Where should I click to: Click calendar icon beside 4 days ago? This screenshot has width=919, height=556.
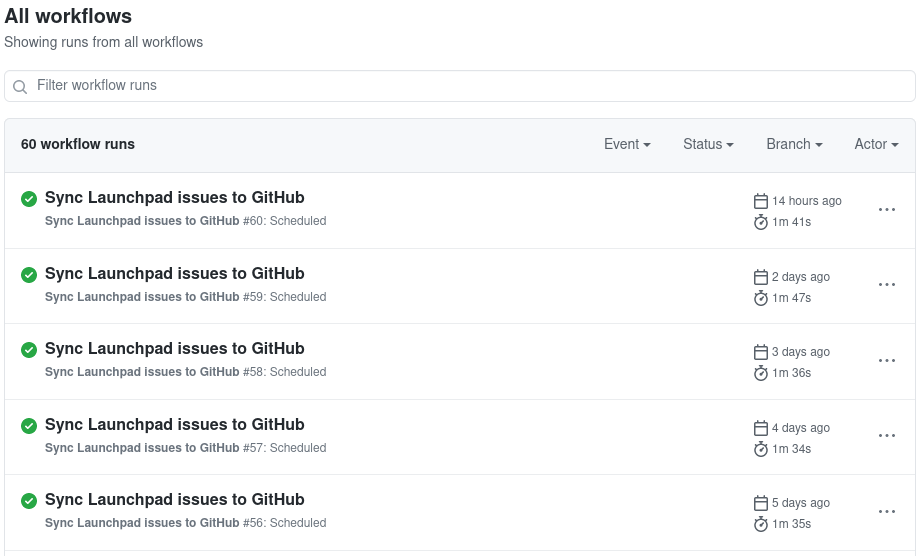pyautogui.click(x=761, y=428)
